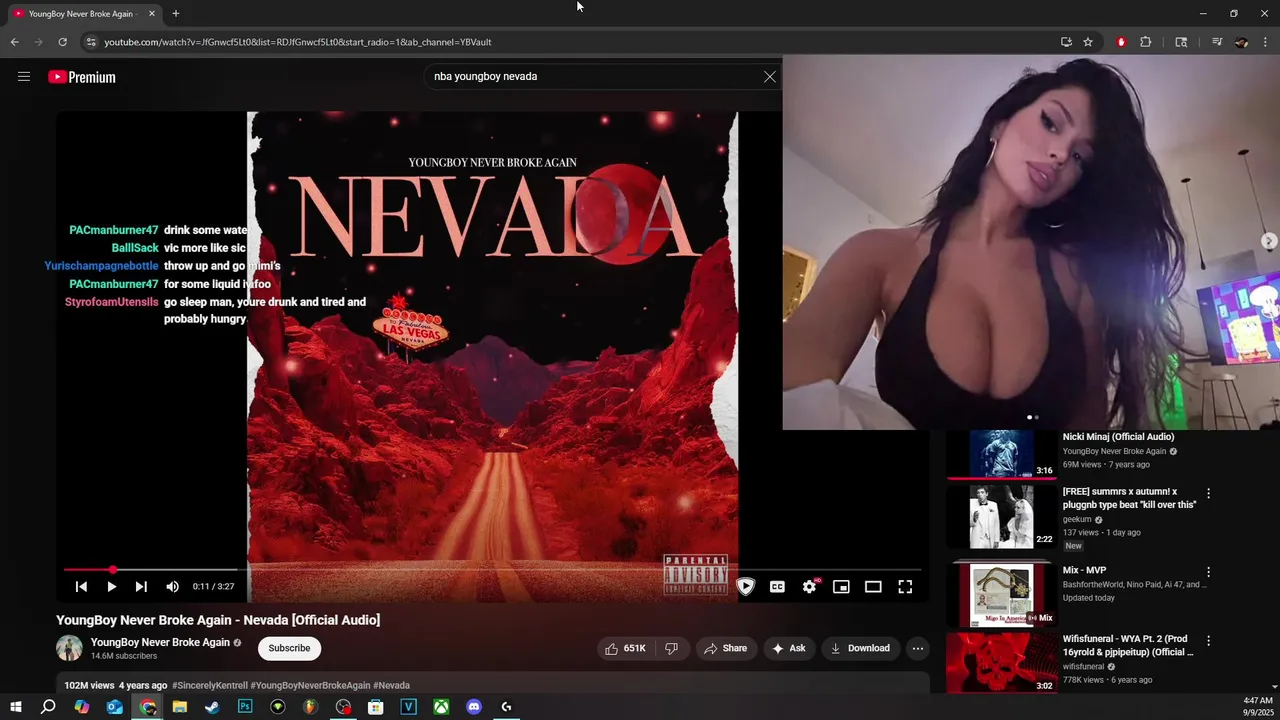Open summrs x autumn! type beat thumbnail
Image resolution: width=1280 pixels, height=720 pixels.
click(x=1001, y=517)
